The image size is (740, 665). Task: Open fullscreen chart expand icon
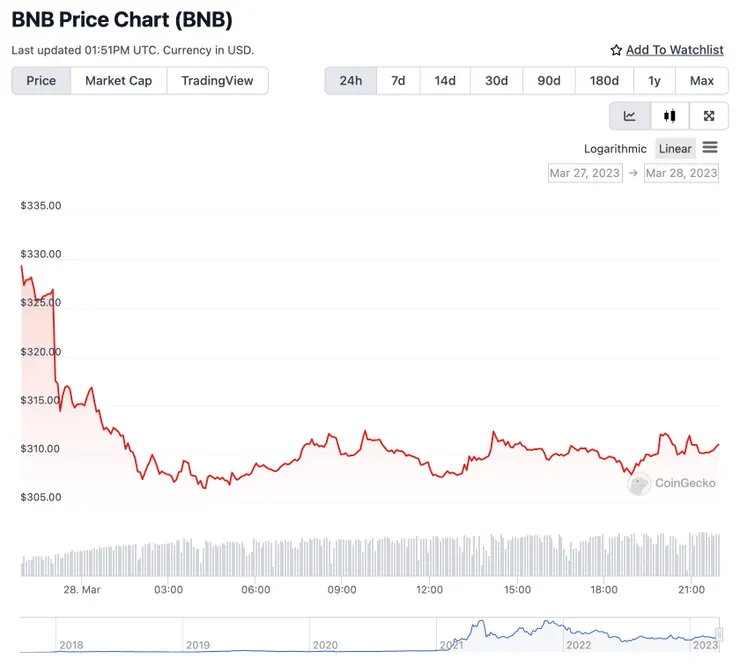[709, 116]
